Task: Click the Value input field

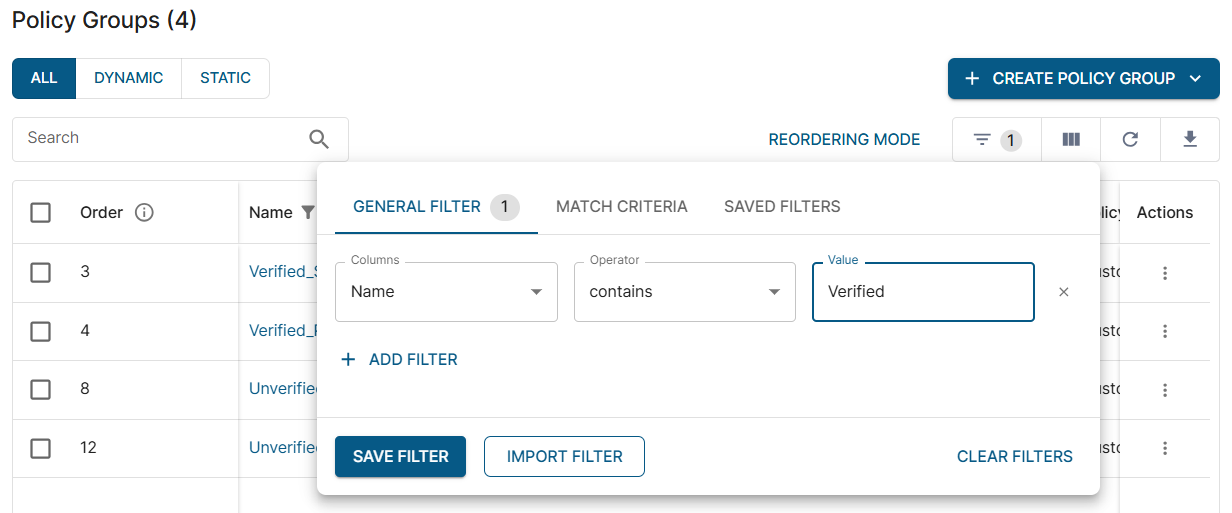Action: [x=922, y=292]
